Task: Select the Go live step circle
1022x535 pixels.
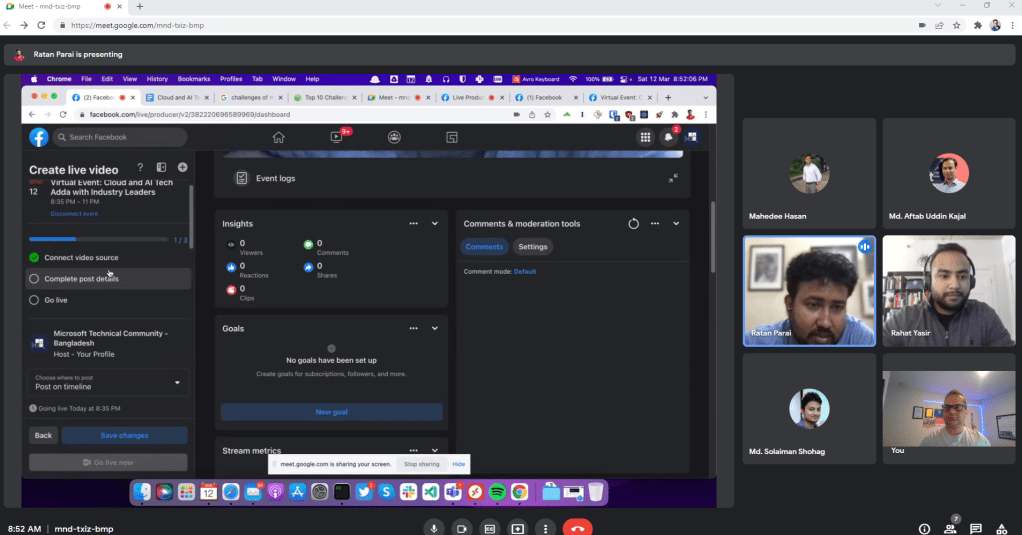Action: [35, 299]
